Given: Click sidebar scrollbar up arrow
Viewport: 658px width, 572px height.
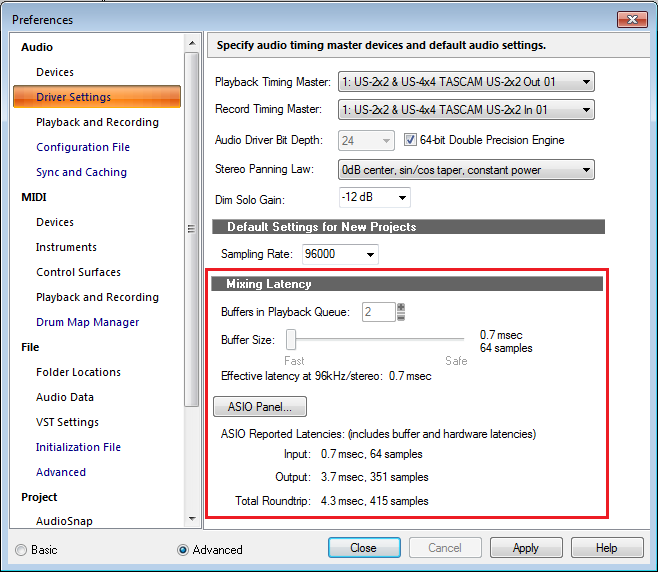Looking at the screenshot, I should click(x=192, y=43).
